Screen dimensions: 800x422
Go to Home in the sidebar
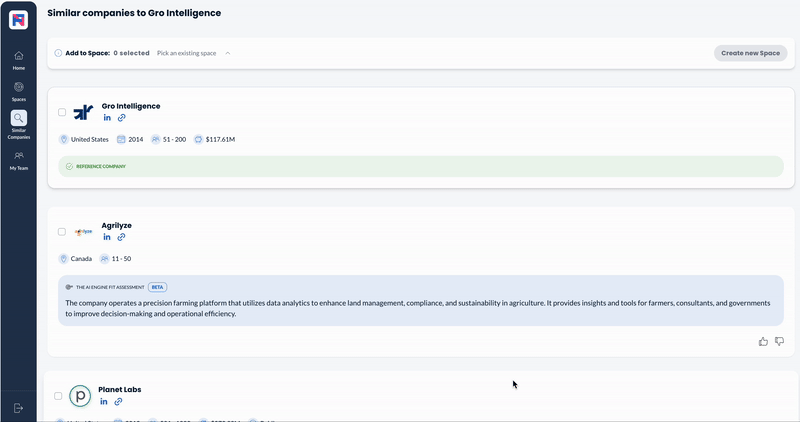point(18,60)
